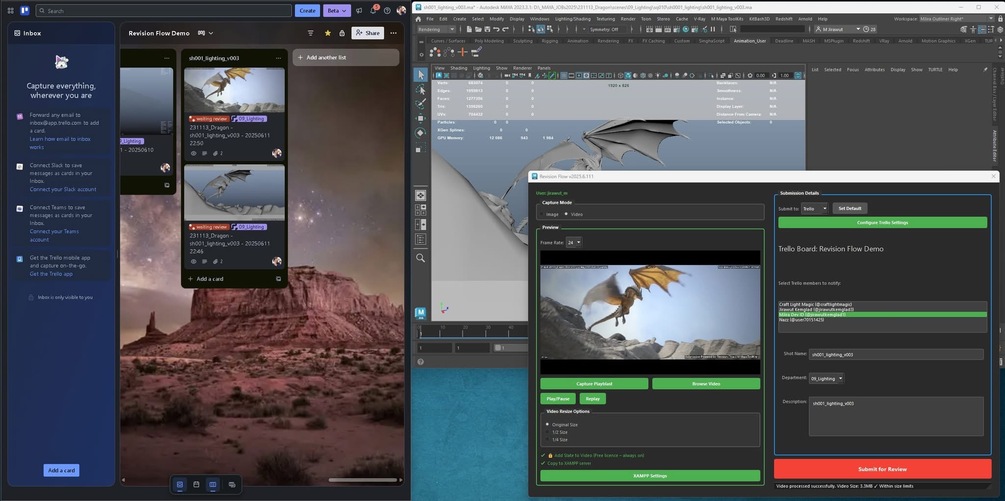Click the Maya home icon in menu bar
Screen dimensions: 1005x501
point(419,19)
